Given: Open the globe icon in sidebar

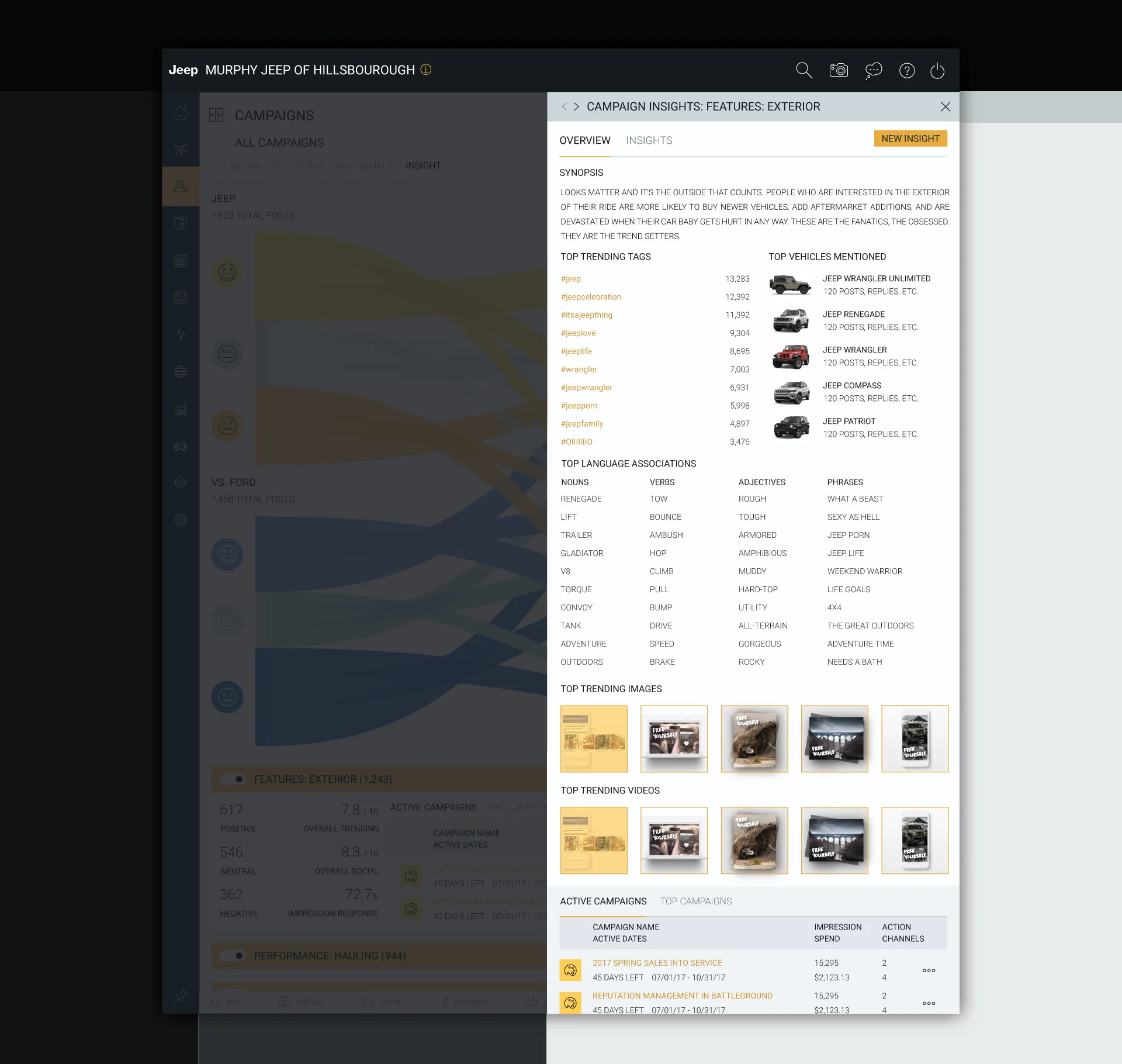Looking at the screenshot, I should (x=181, y=371).
